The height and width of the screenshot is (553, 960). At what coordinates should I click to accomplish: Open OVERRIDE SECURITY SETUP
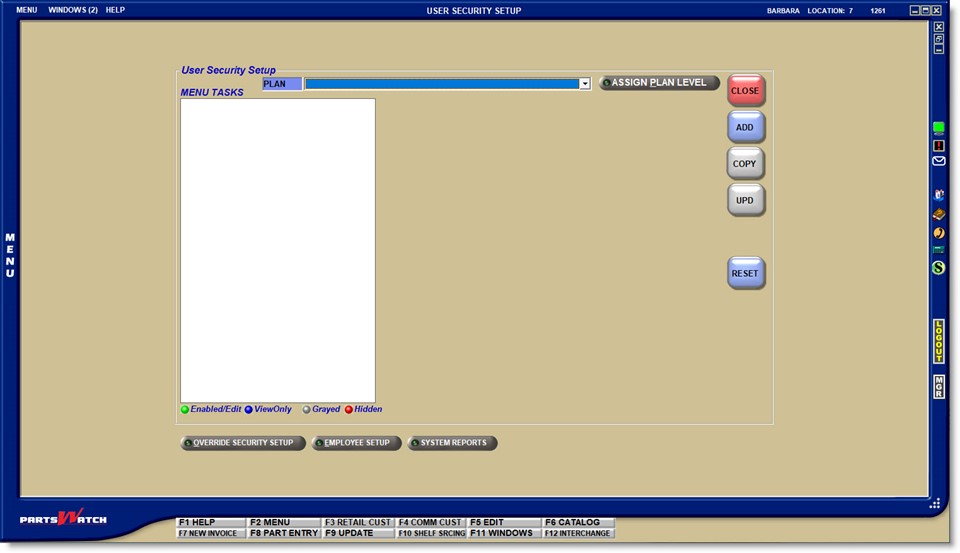coord(243,443)
